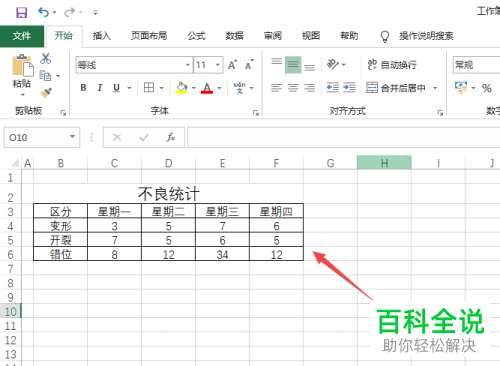Toggle the Middle Align button
500x366 pixels.
(293, 64)
